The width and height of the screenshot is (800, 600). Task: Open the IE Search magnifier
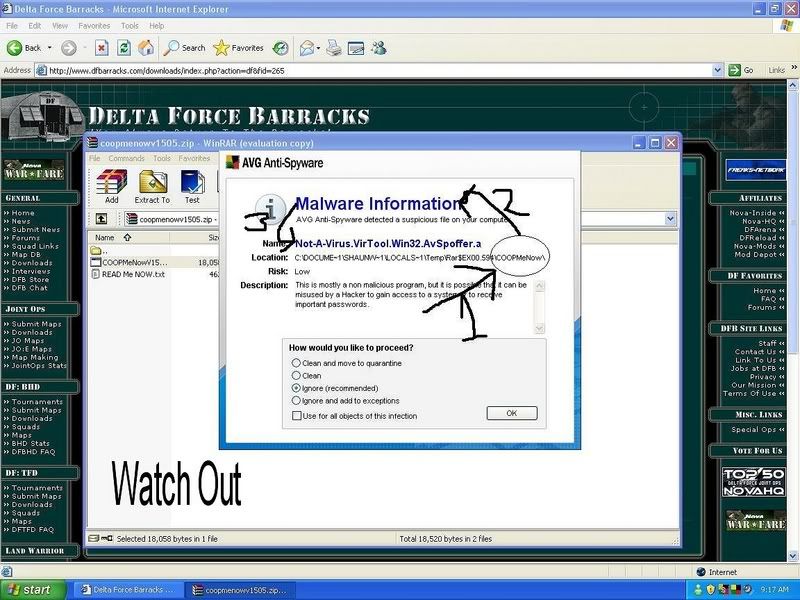click(x=184, y=48)
